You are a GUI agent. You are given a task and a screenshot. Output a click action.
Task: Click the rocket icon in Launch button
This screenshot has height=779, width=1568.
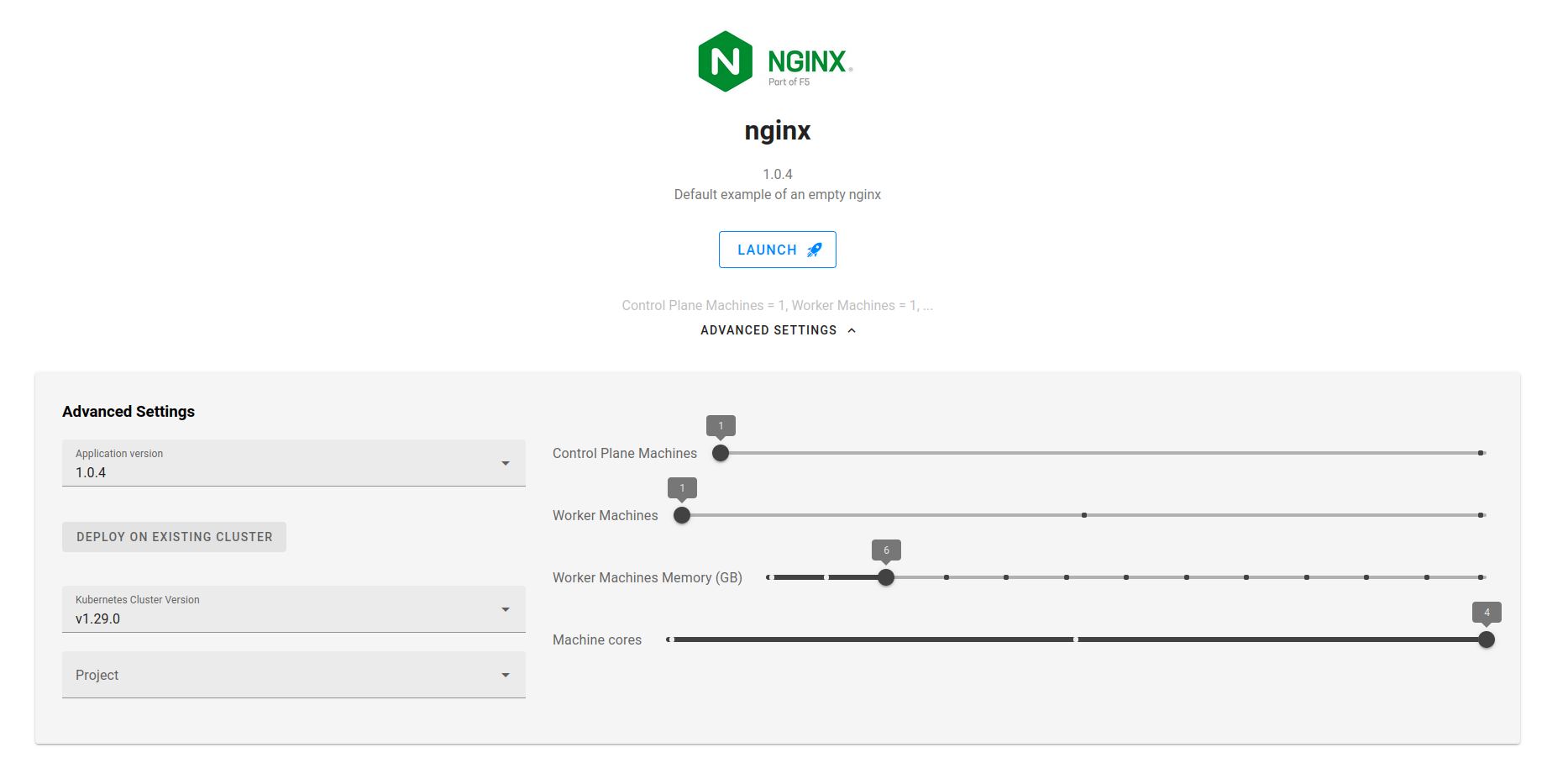(x=814, y=250)
